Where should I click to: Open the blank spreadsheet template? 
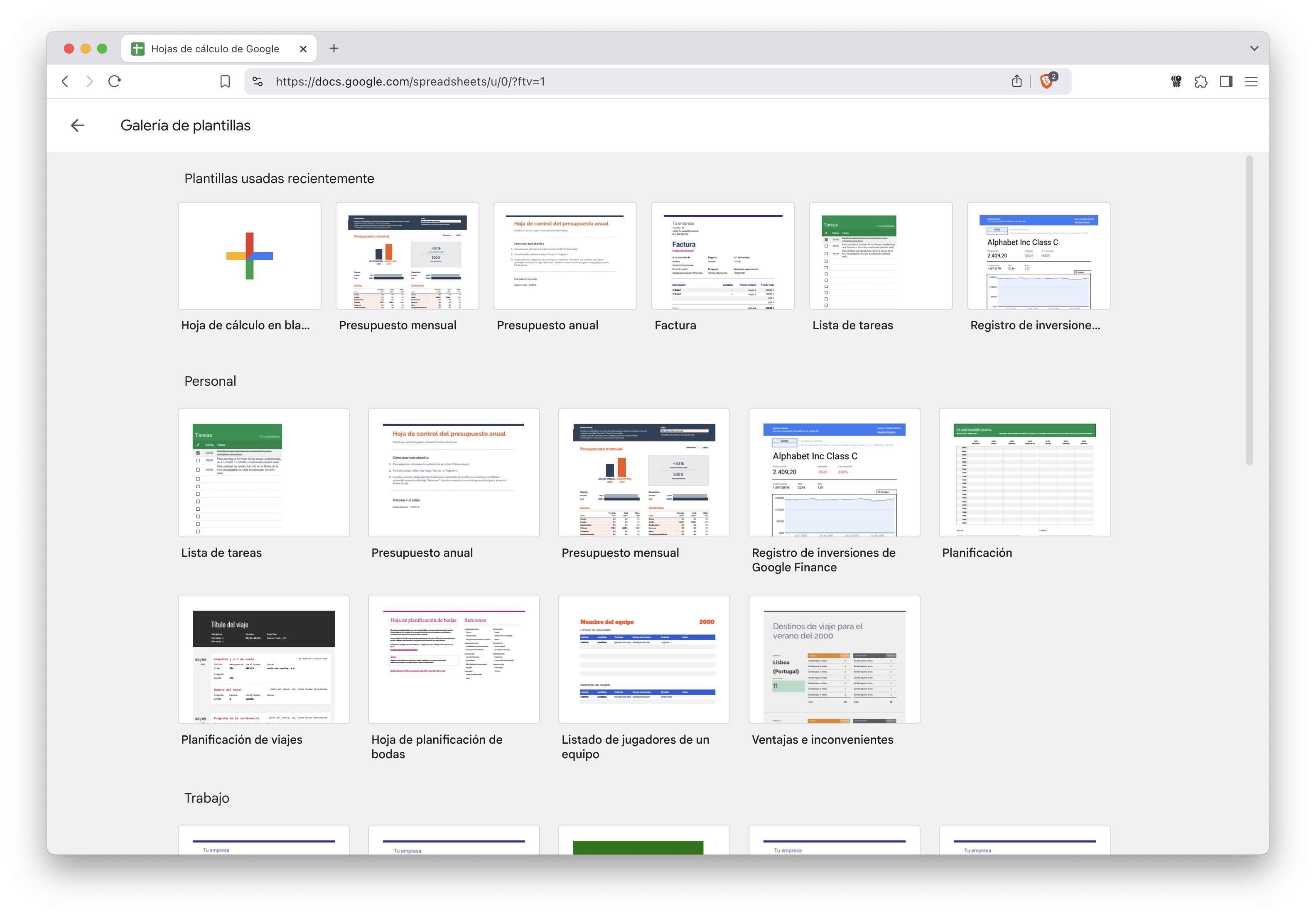249,255
